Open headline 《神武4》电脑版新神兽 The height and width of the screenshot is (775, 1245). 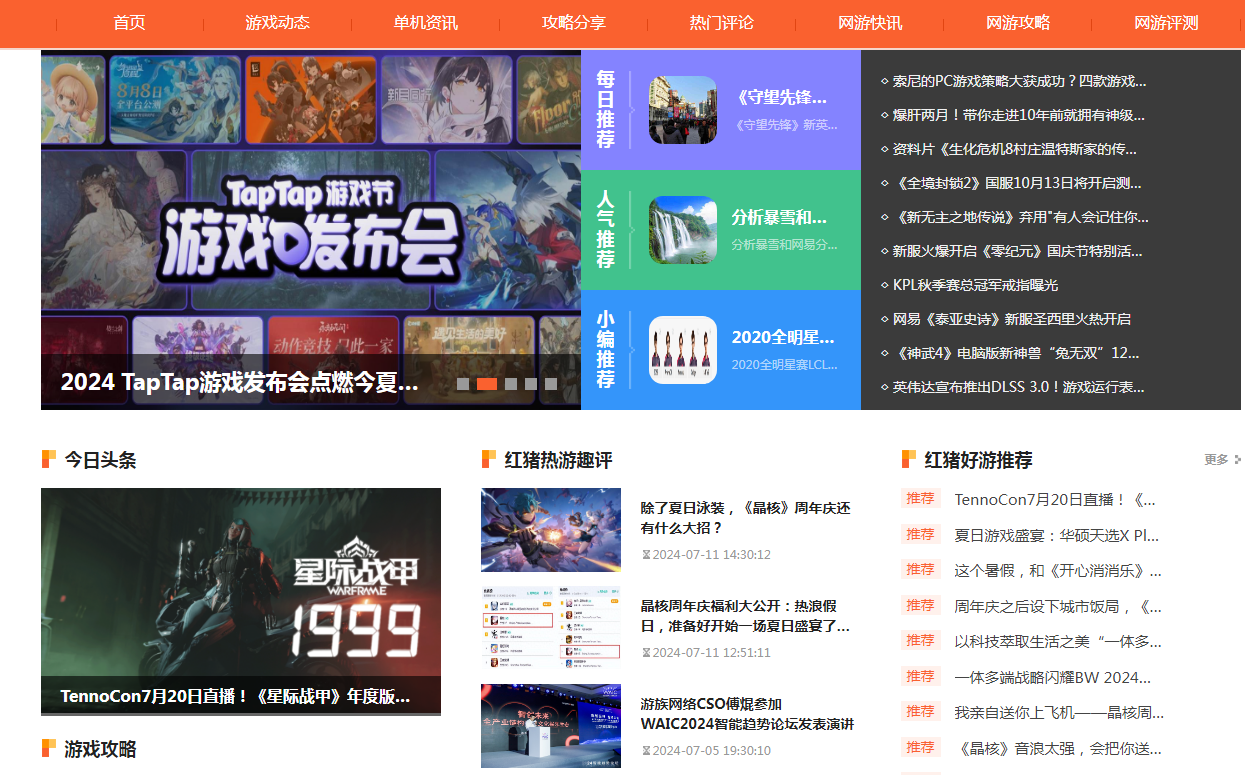1015,353
